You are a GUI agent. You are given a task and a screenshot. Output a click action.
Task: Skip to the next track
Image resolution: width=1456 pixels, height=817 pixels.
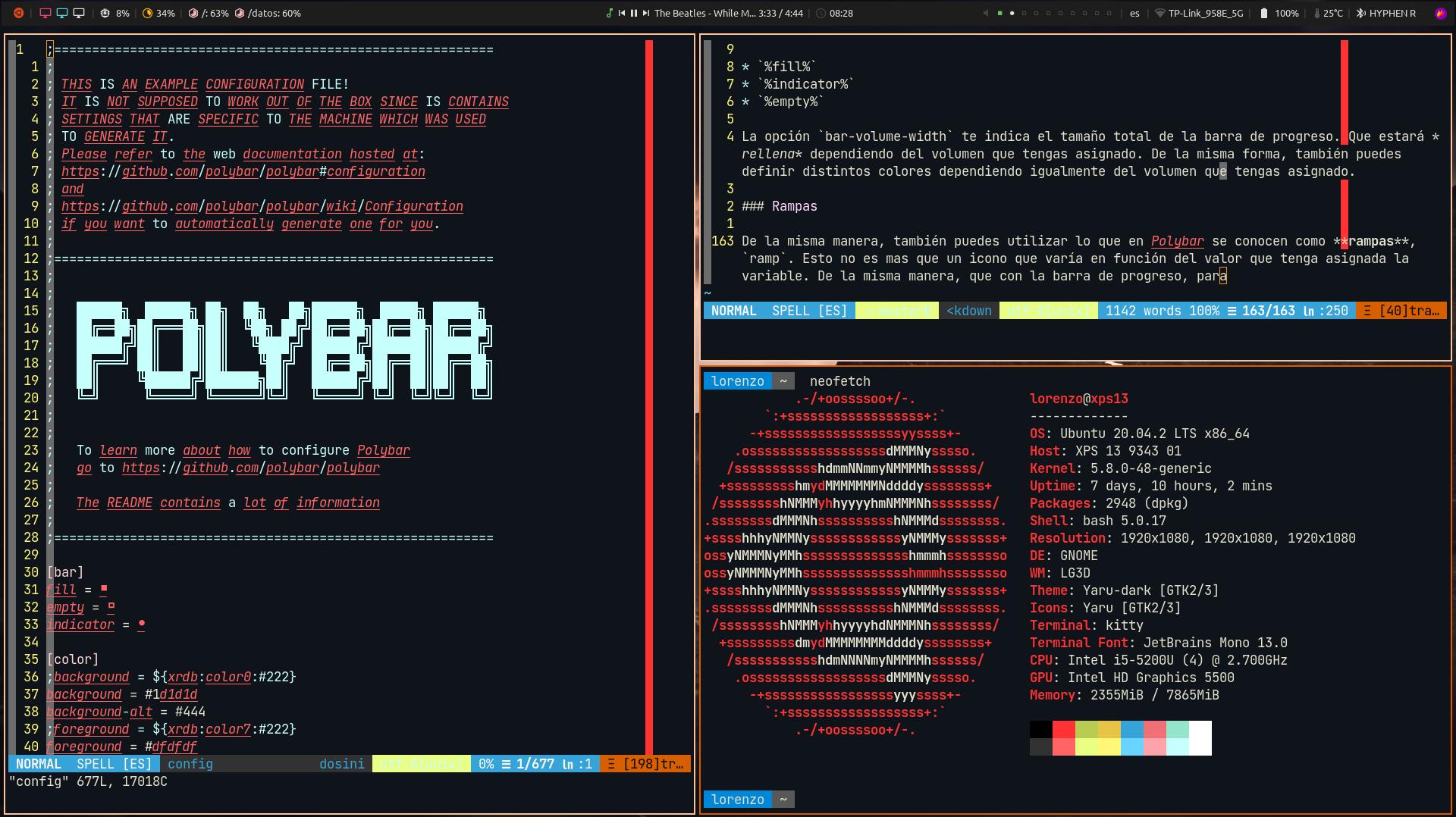(646, 13)
